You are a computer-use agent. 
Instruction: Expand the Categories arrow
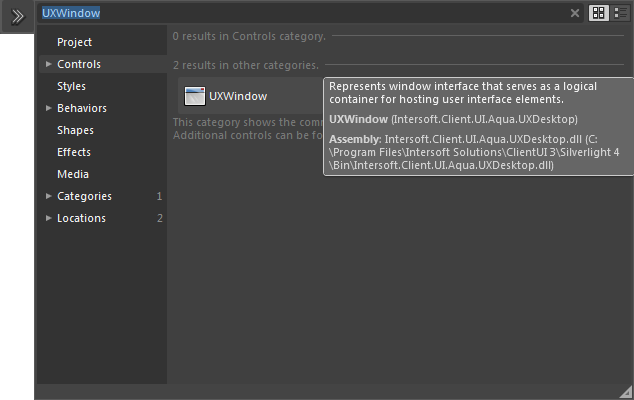click(49, 196)
